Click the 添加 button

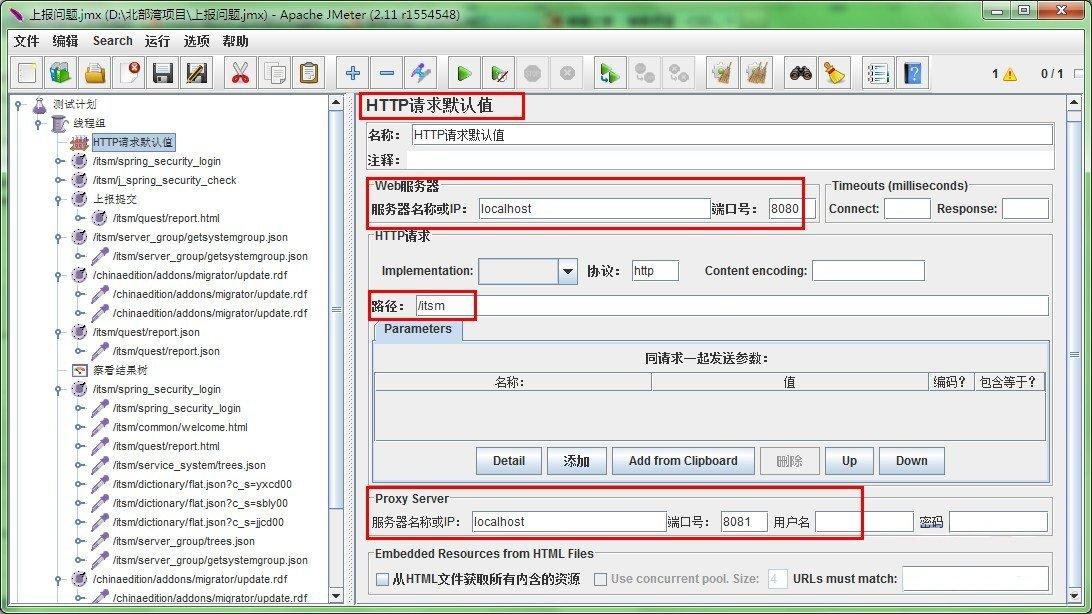pyautogui.click(x=577, y=461)
